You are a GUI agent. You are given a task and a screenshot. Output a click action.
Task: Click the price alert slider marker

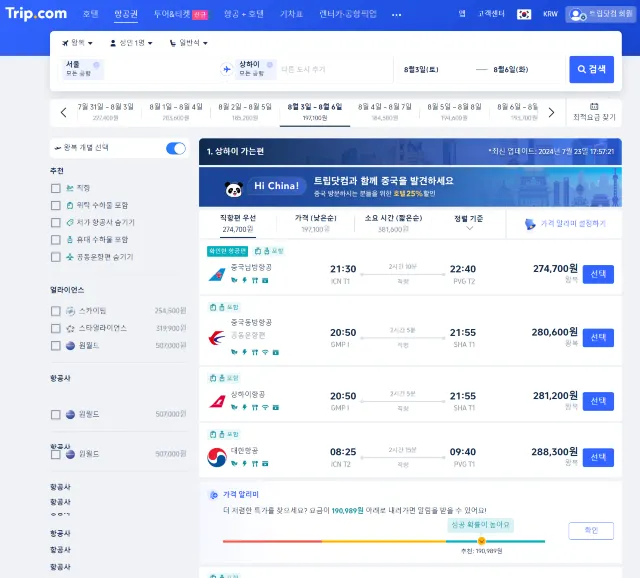click(481, 541)
